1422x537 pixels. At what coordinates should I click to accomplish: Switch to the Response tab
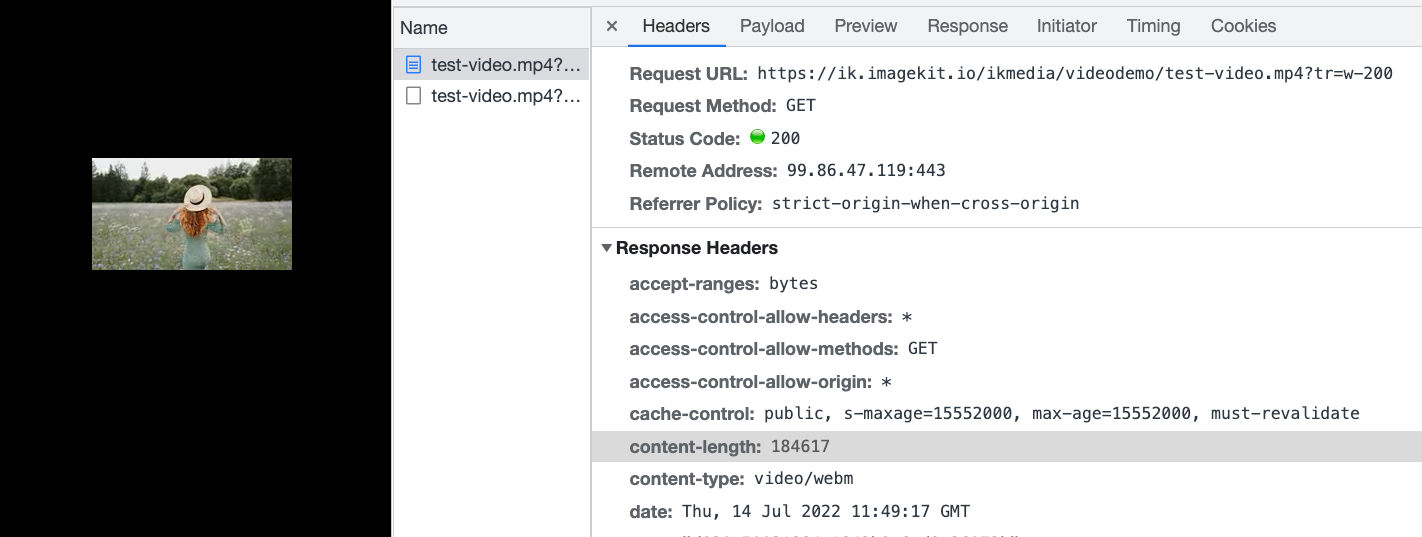coord(967,27)
